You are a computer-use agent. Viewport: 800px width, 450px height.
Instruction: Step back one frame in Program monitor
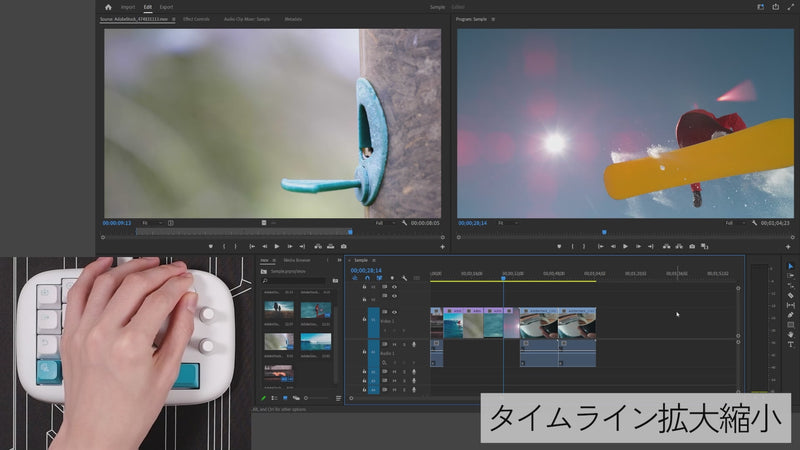click(x=613, y=246)
